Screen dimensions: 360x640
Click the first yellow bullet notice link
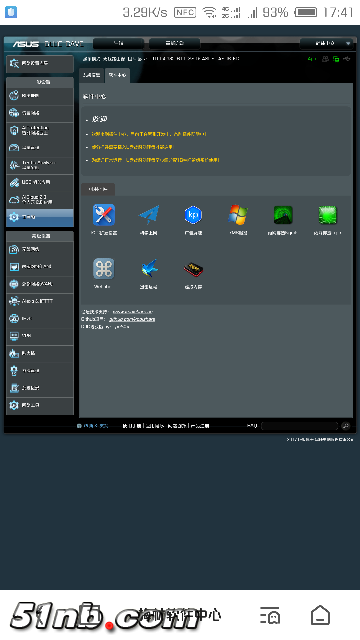click(149, 134)
